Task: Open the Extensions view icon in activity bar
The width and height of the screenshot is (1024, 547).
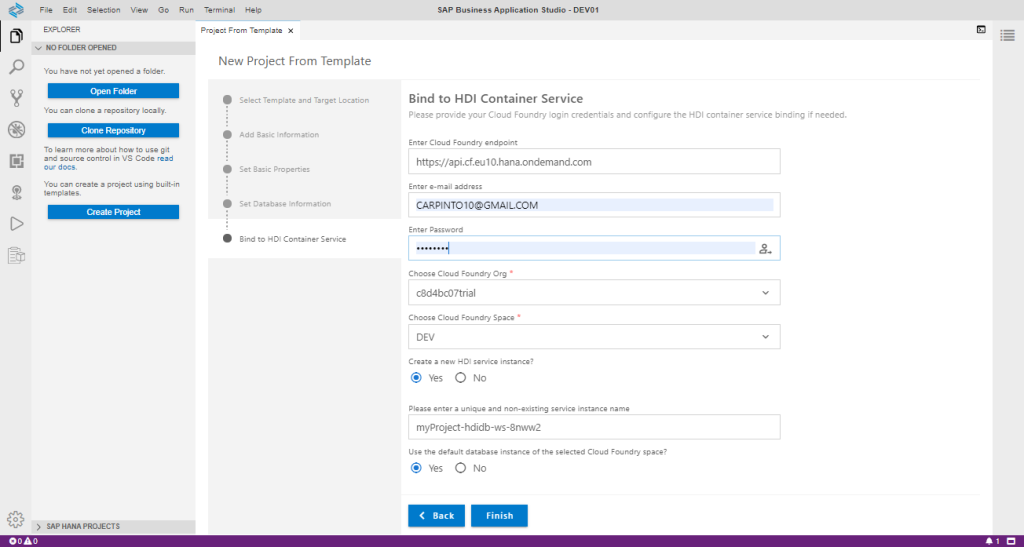Action: 16,161
